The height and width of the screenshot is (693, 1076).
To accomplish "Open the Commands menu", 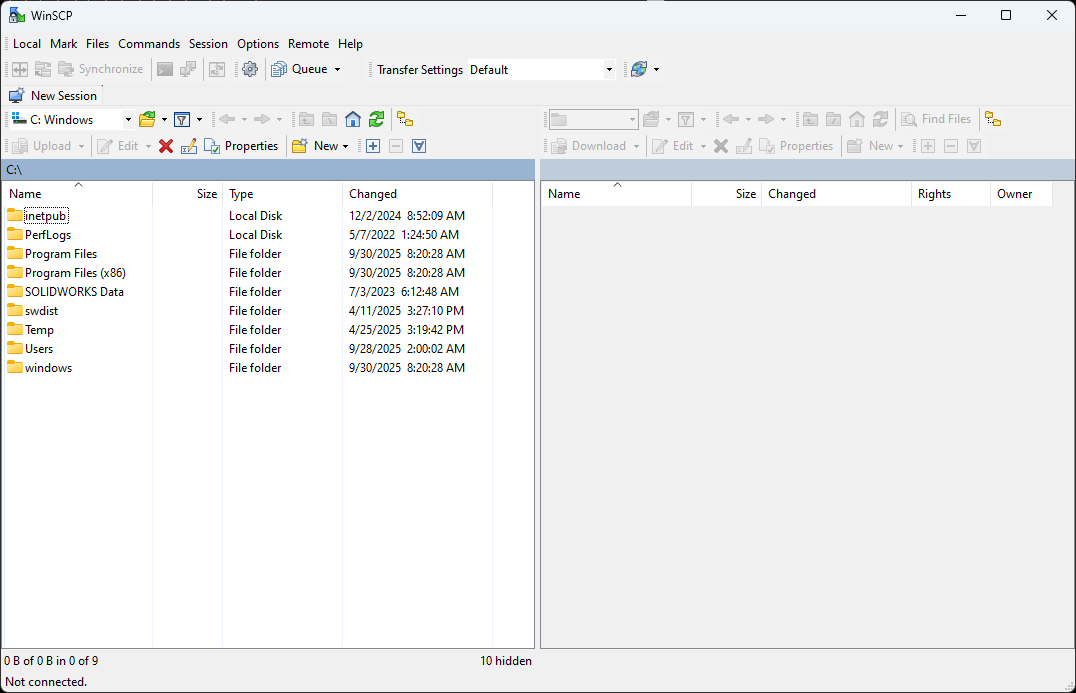I will pyautogui.click(x=149, y=44).
